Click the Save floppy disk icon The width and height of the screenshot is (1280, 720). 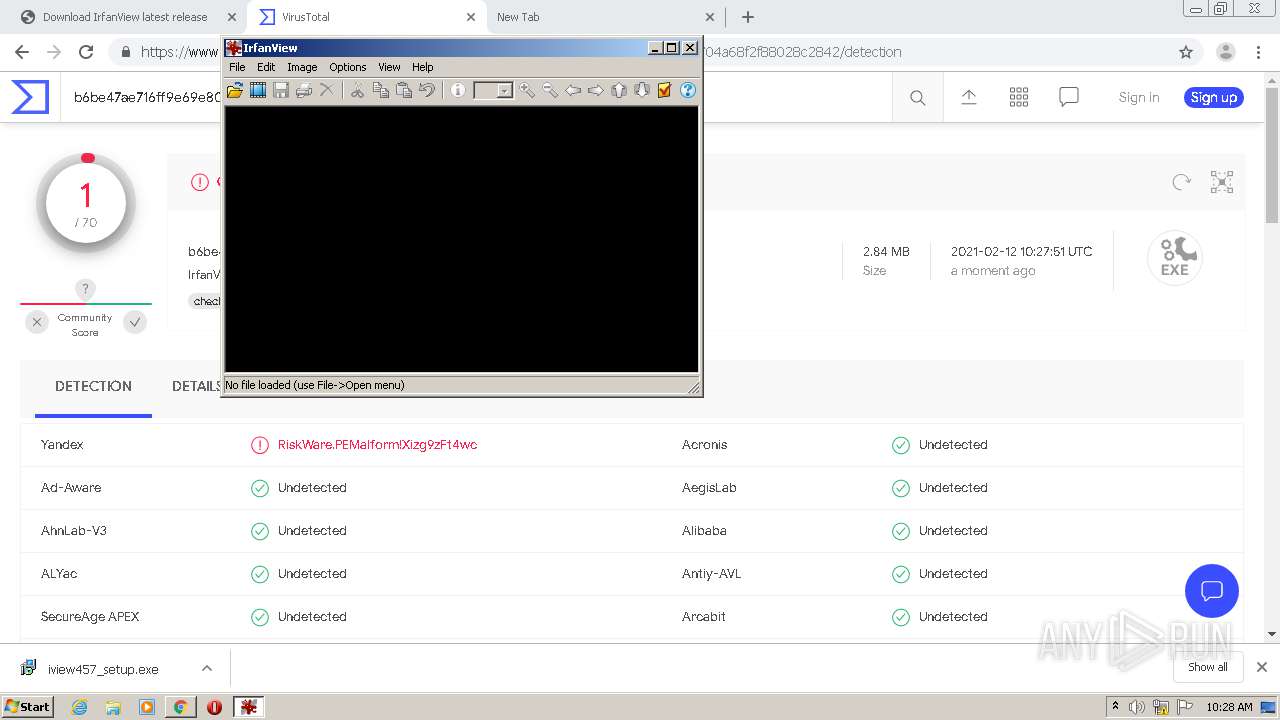pos(281,90)
